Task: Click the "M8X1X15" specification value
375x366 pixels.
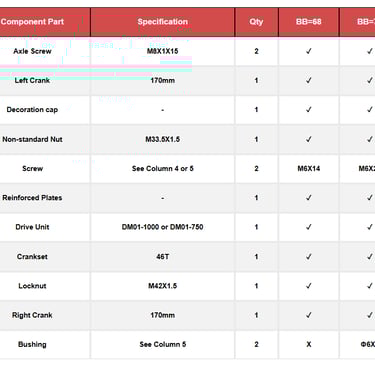Action: coord(163,51)
